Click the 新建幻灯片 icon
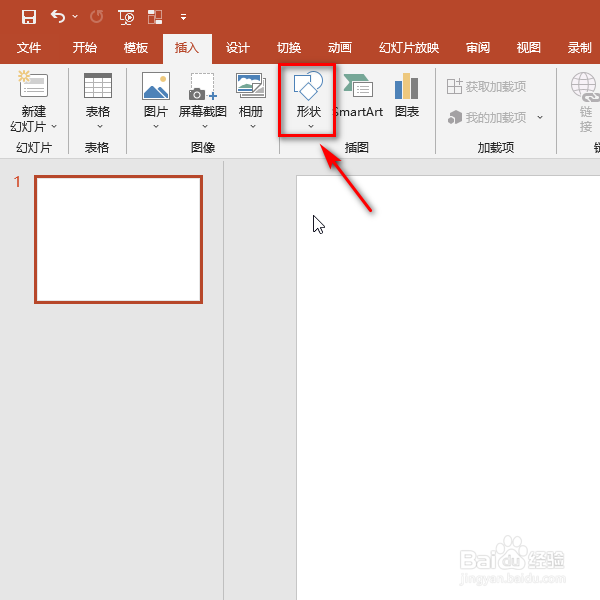Viewport: 600px width, 600px height. [34, 84]
